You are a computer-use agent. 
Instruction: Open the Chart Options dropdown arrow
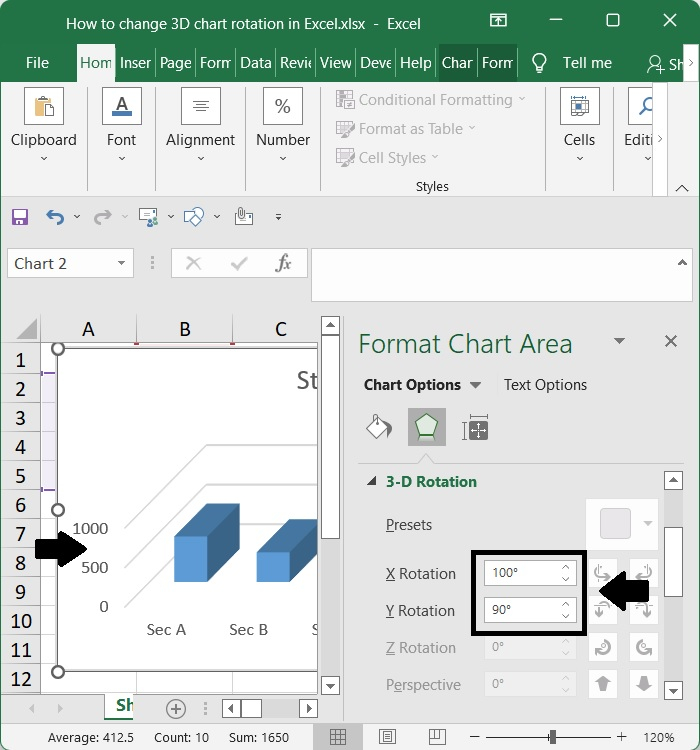point(475,385)
